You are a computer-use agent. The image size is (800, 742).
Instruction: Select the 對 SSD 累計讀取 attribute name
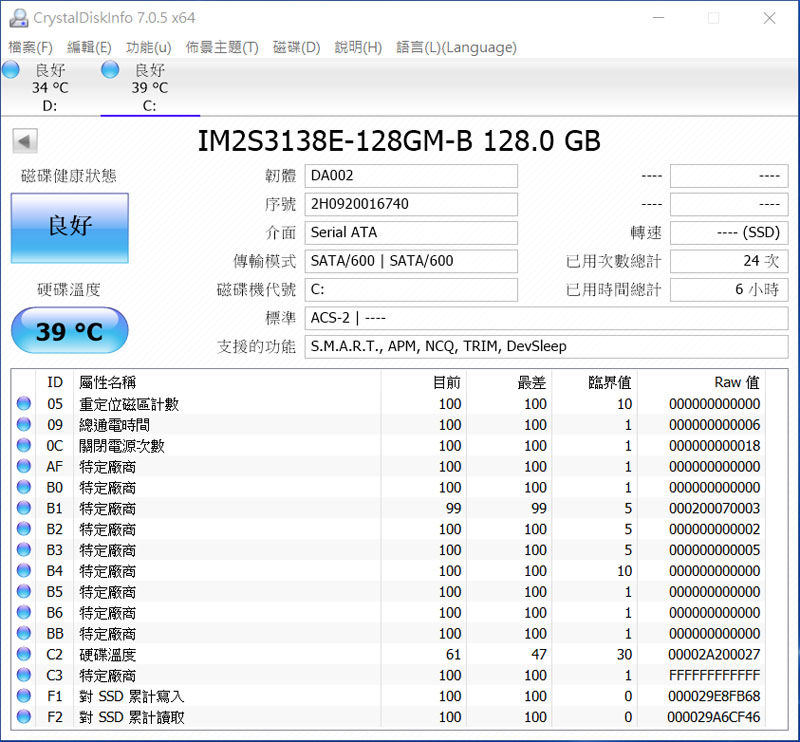[x=132, y=718]
